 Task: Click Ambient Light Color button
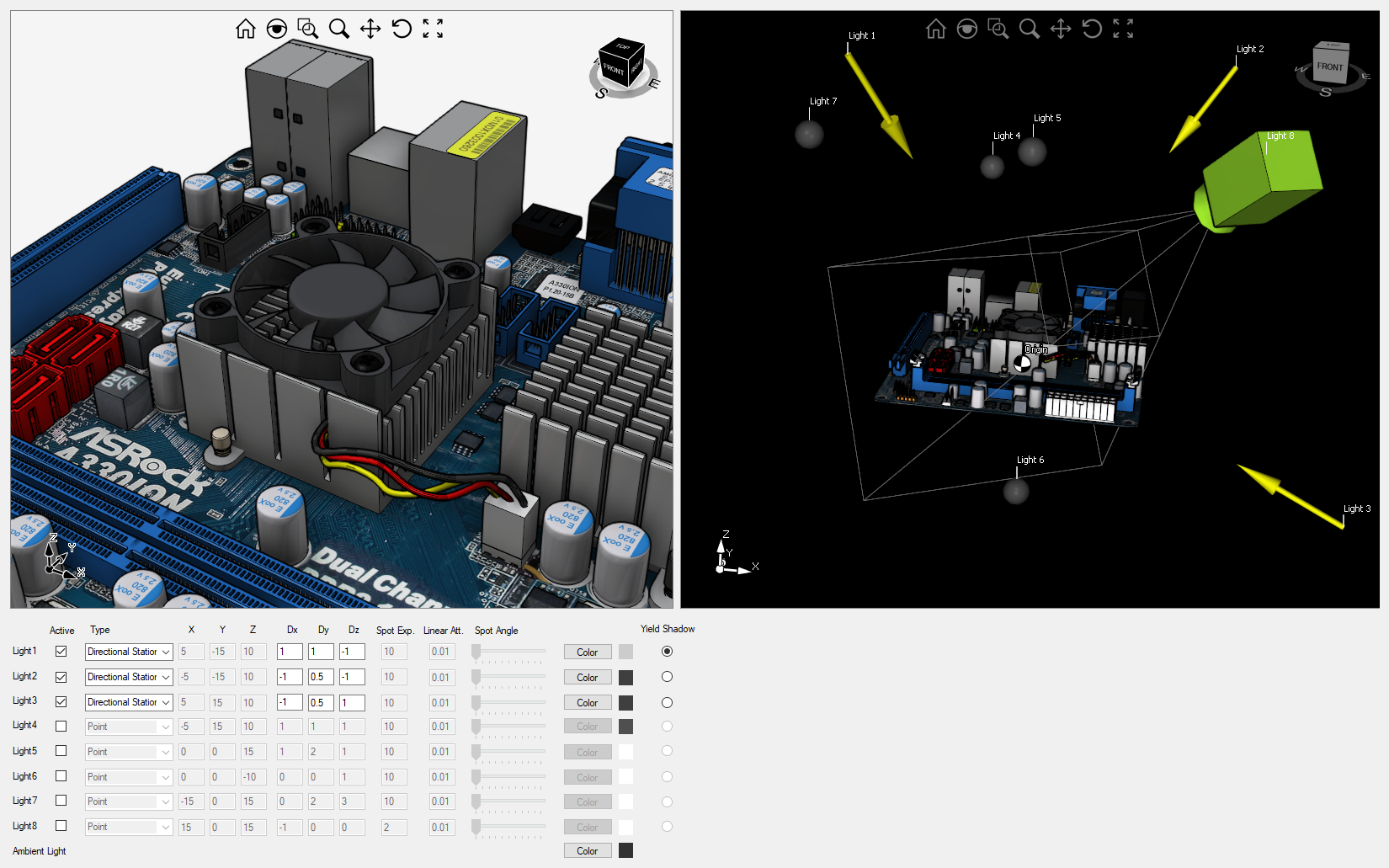[588, 851]
